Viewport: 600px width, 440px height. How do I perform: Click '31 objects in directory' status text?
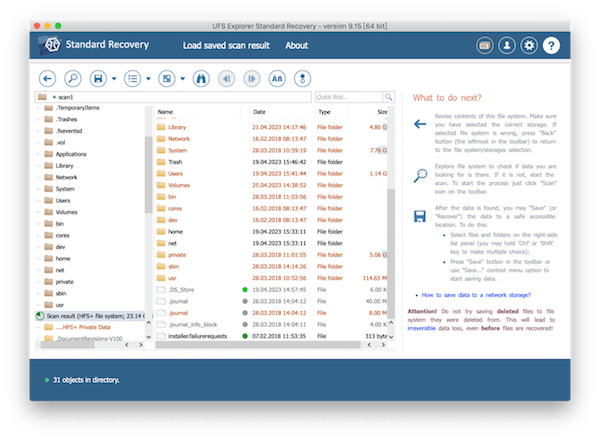tap(86, 380)
